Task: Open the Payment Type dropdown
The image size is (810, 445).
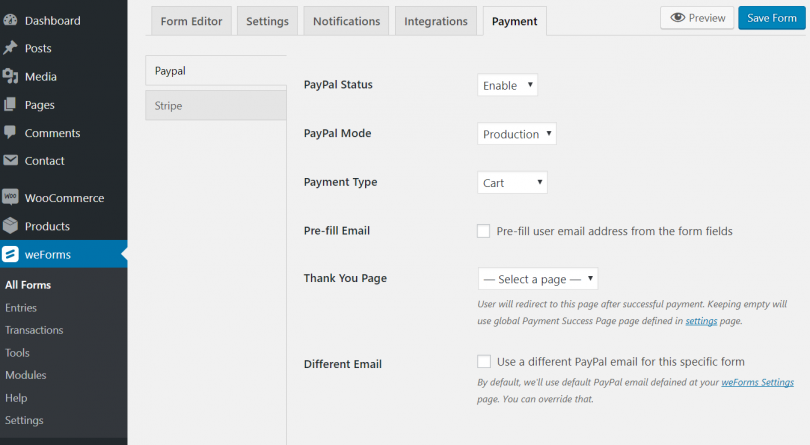Action: 512,182
